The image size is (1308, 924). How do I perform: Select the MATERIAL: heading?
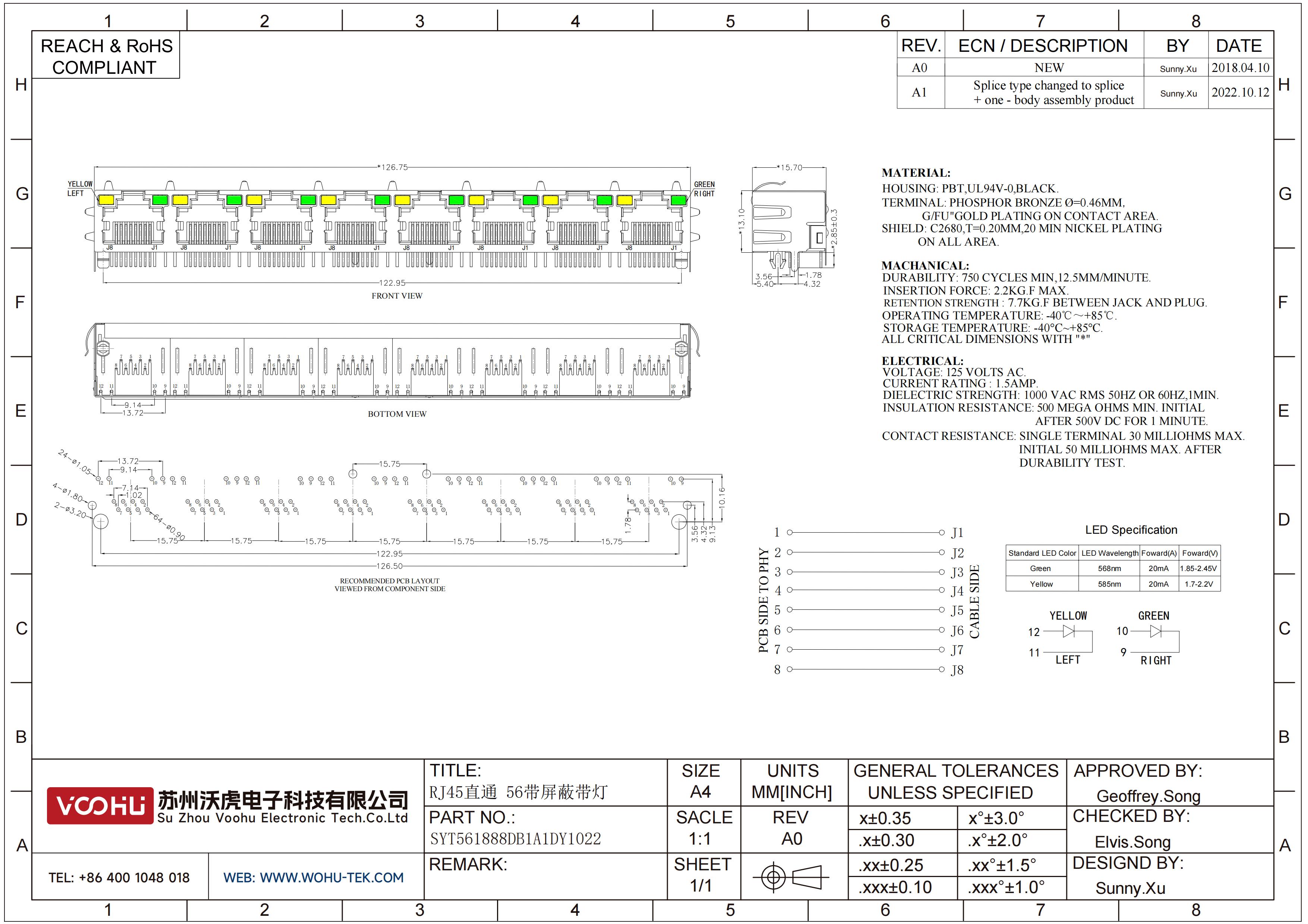[x=915, y=173]
